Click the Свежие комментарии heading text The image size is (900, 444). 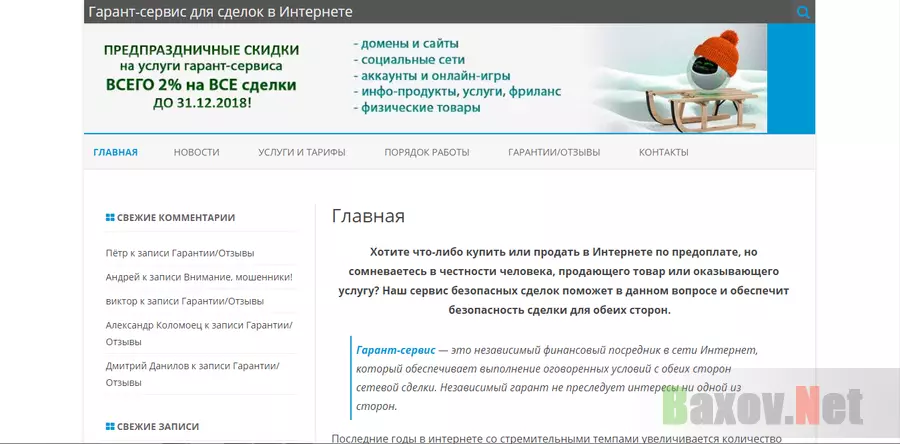pos(176,217)
